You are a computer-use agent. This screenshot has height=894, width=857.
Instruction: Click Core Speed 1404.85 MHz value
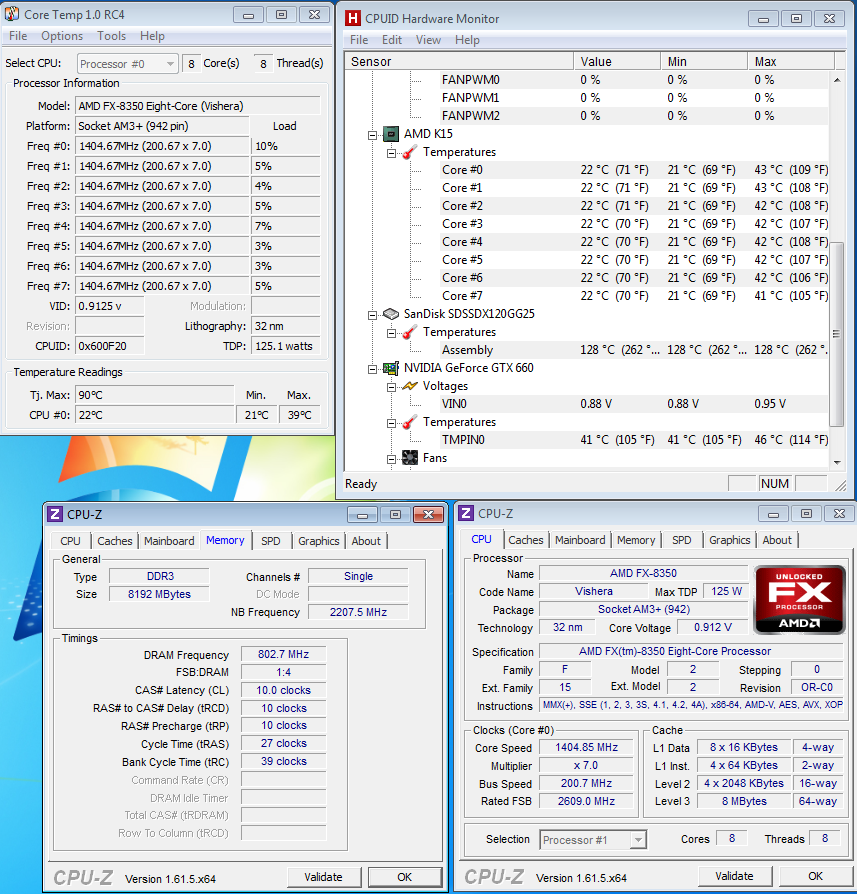tap(586, 747)
